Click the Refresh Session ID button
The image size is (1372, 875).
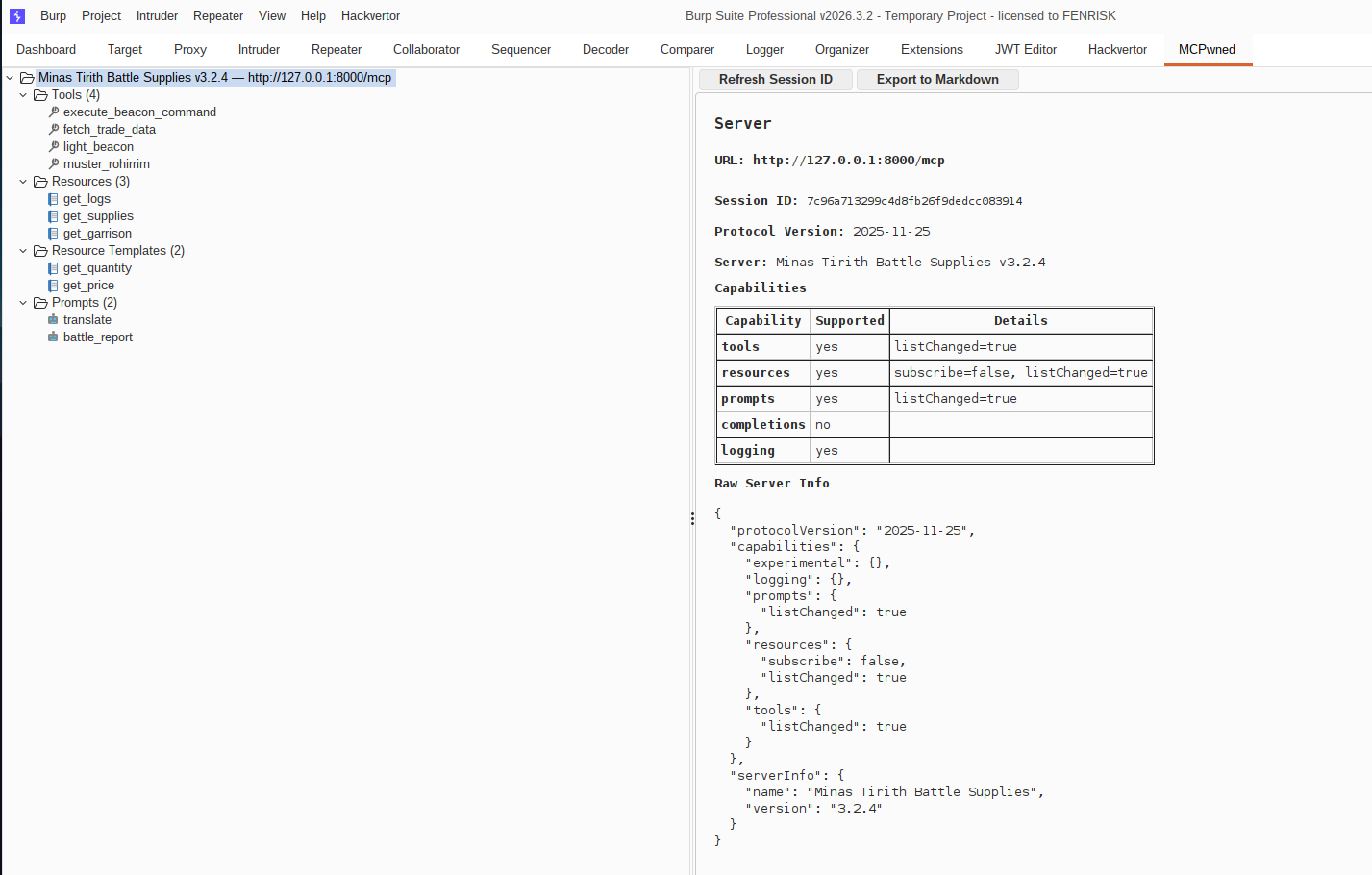pos(775,79)
